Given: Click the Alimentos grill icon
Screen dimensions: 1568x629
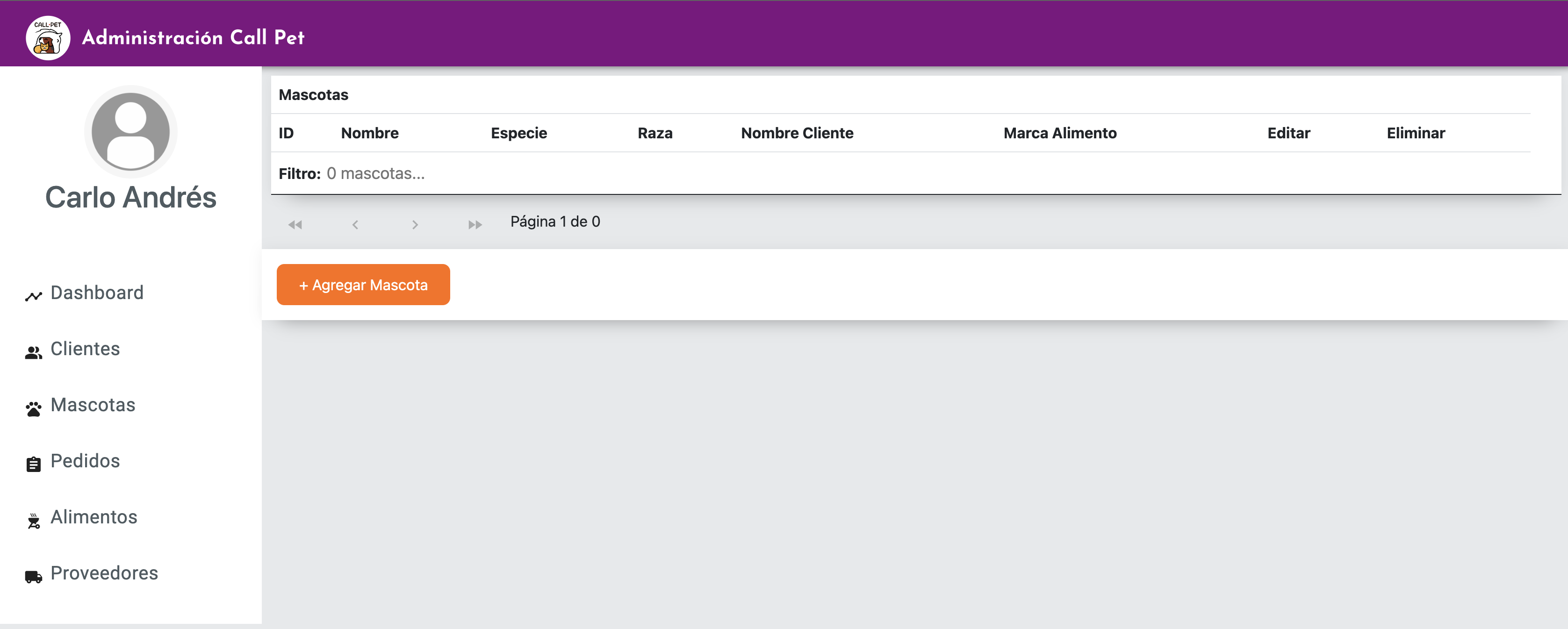Looking at the screenshot, I should point(34,521).
